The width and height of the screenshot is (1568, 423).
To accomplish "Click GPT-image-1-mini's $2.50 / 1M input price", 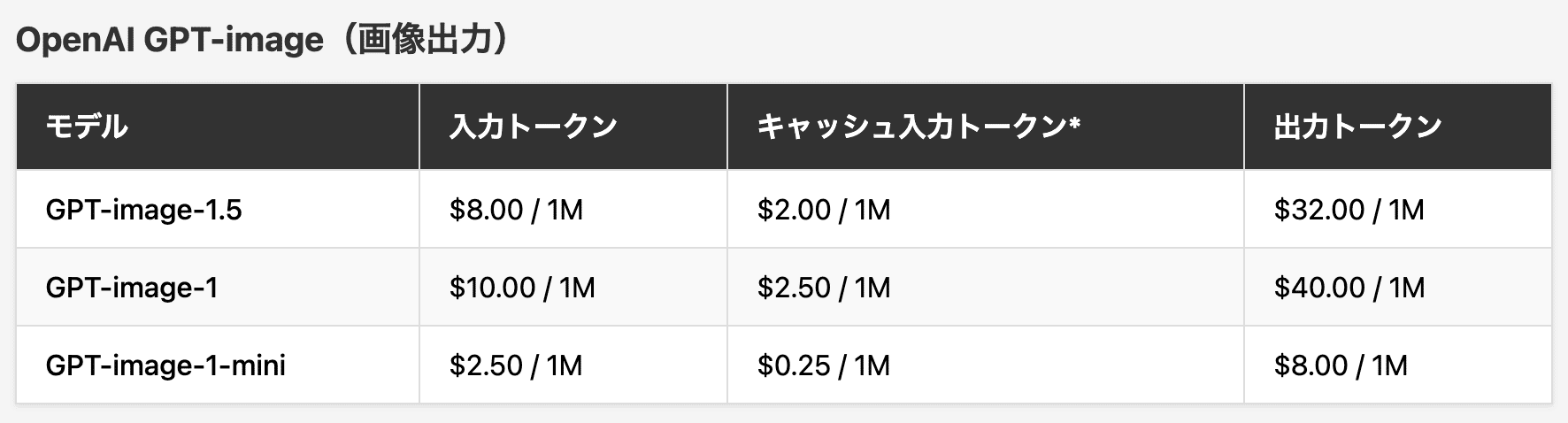I will [516, 365].
